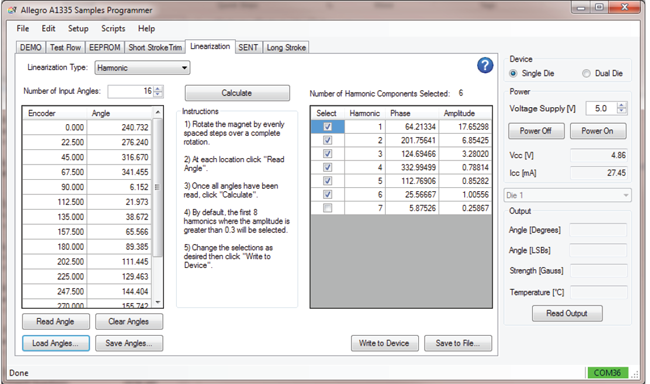Open the Scripts menu
Screen dimensions: 650x384
113,29
